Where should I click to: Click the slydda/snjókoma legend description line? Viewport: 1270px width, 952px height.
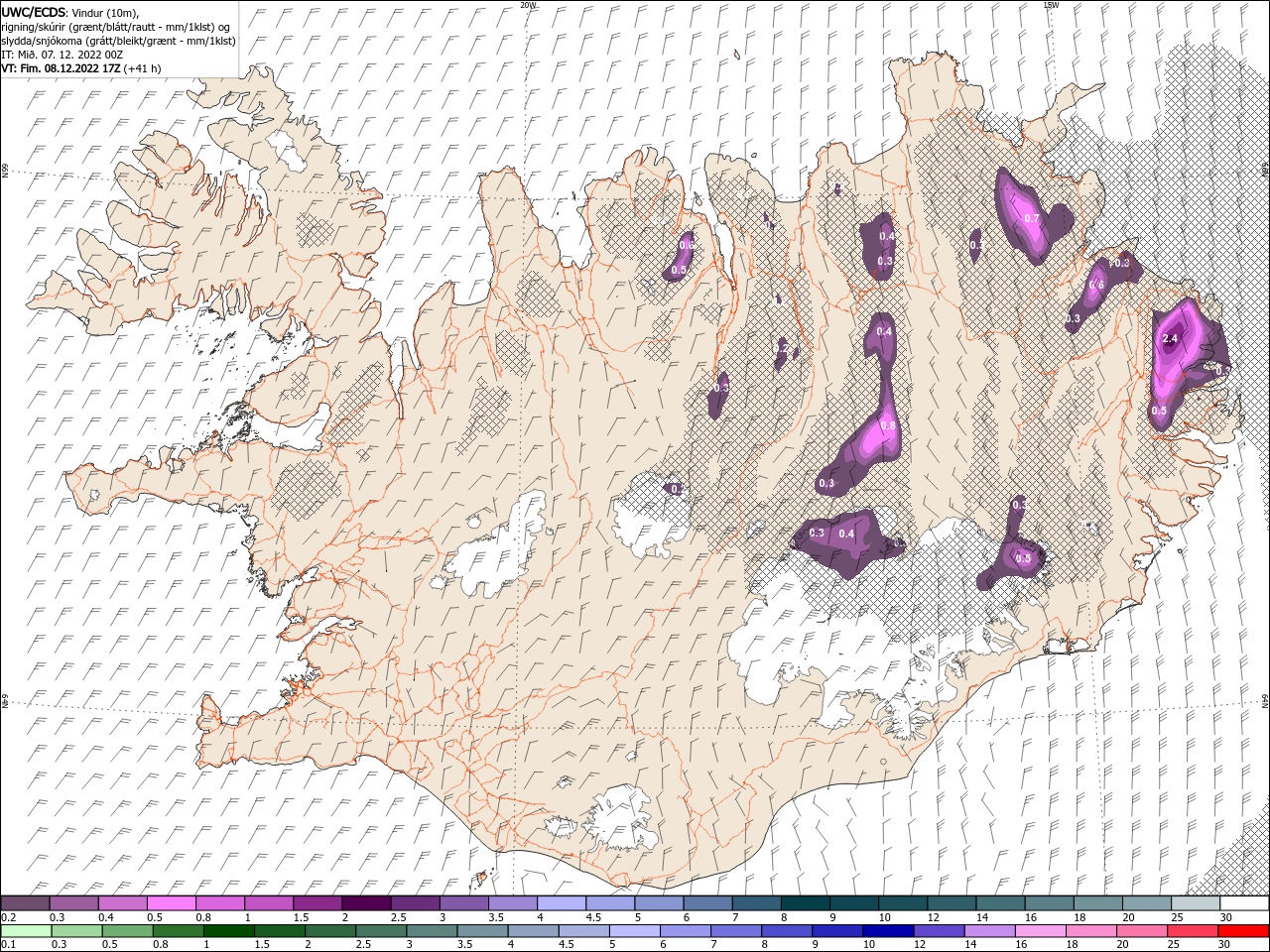click(x=118, y=41)
